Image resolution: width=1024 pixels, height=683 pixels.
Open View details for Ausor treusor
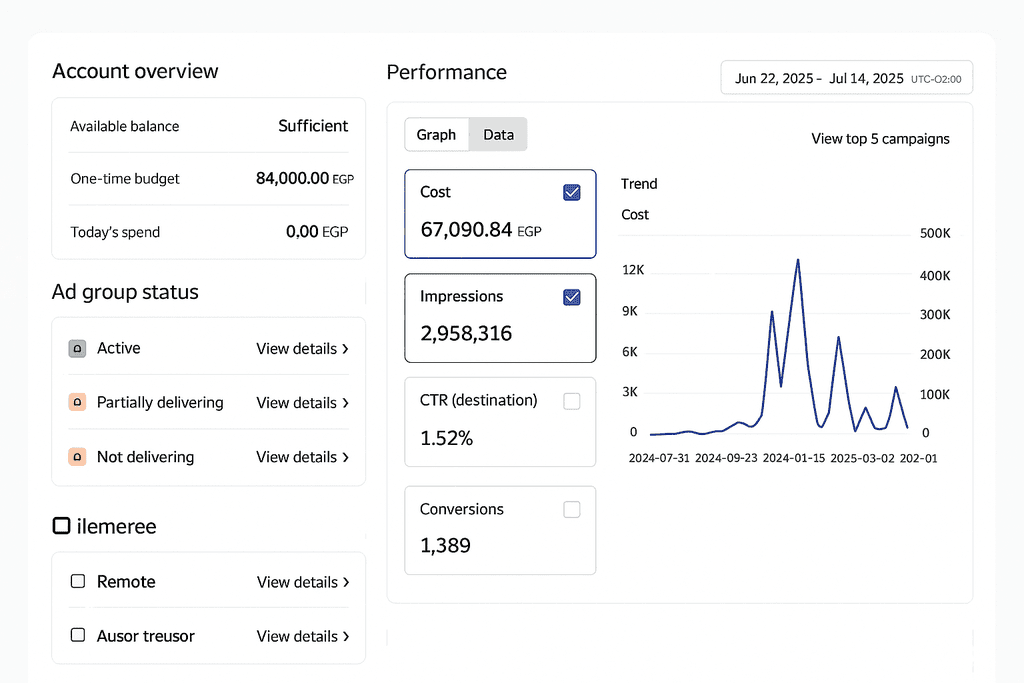[x=302, y=636]
